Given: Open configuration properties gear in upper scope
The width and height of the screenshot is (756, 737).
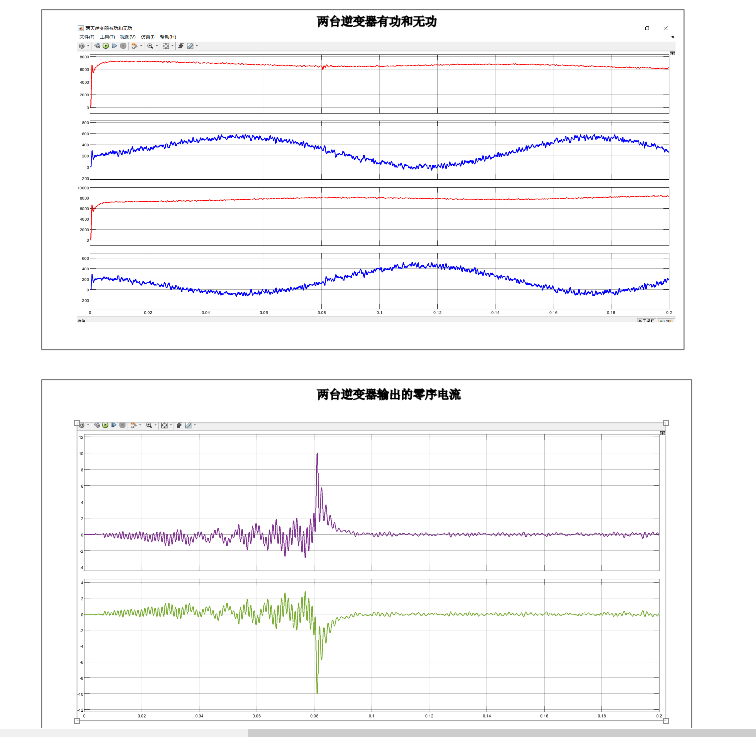Looking at the screenshot, I should click(82, 45).
